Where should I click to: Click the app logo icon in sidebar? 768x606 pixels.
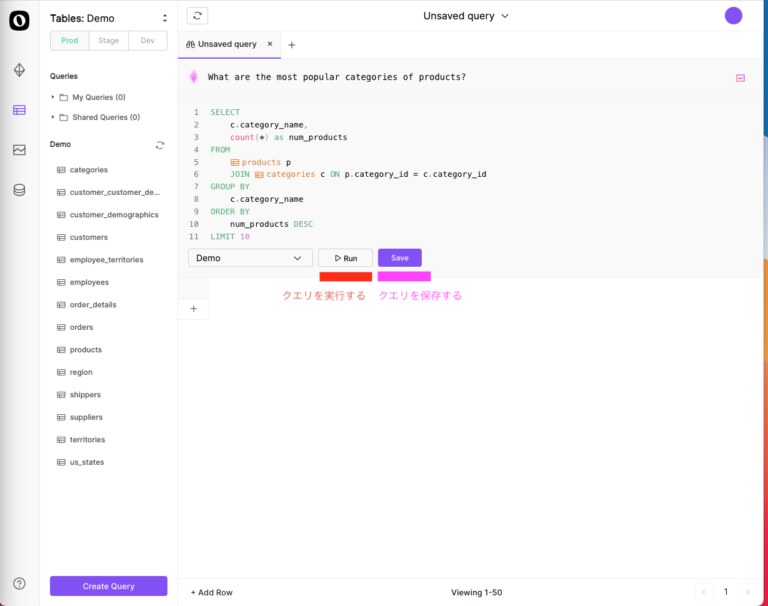(19, 20)
